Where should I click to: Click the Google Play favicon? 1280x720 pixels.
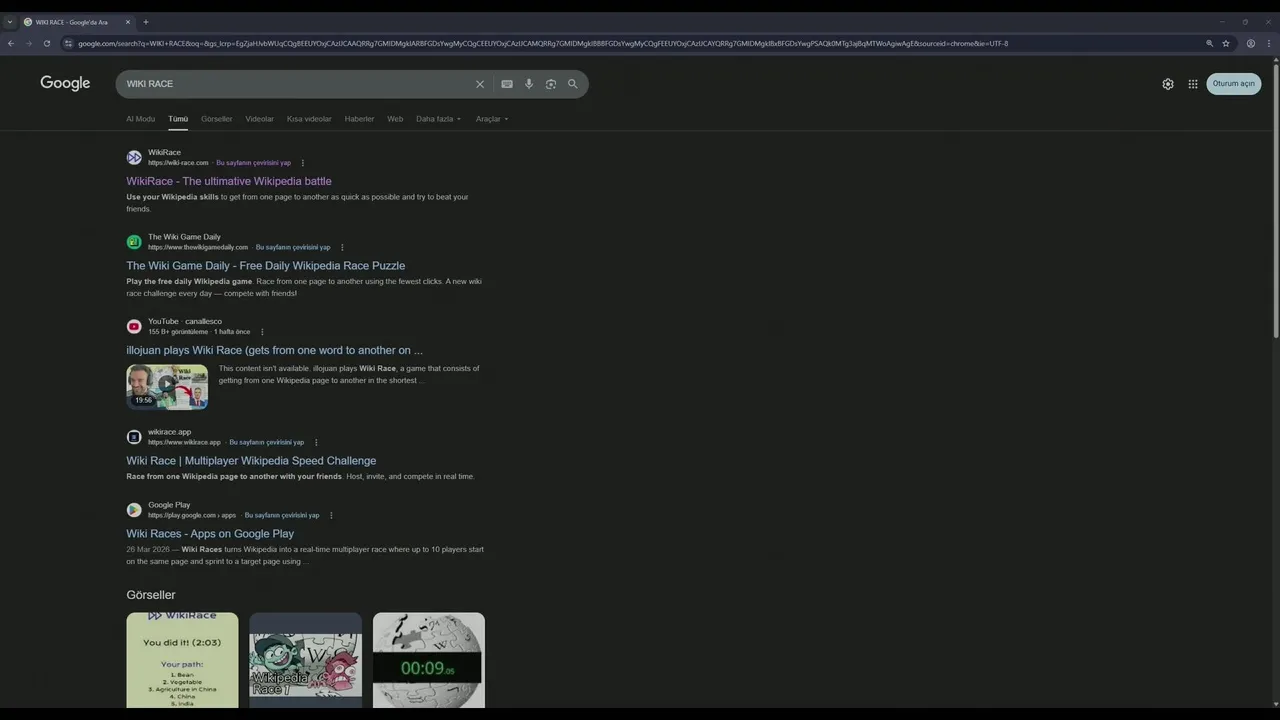pos(134,510)
